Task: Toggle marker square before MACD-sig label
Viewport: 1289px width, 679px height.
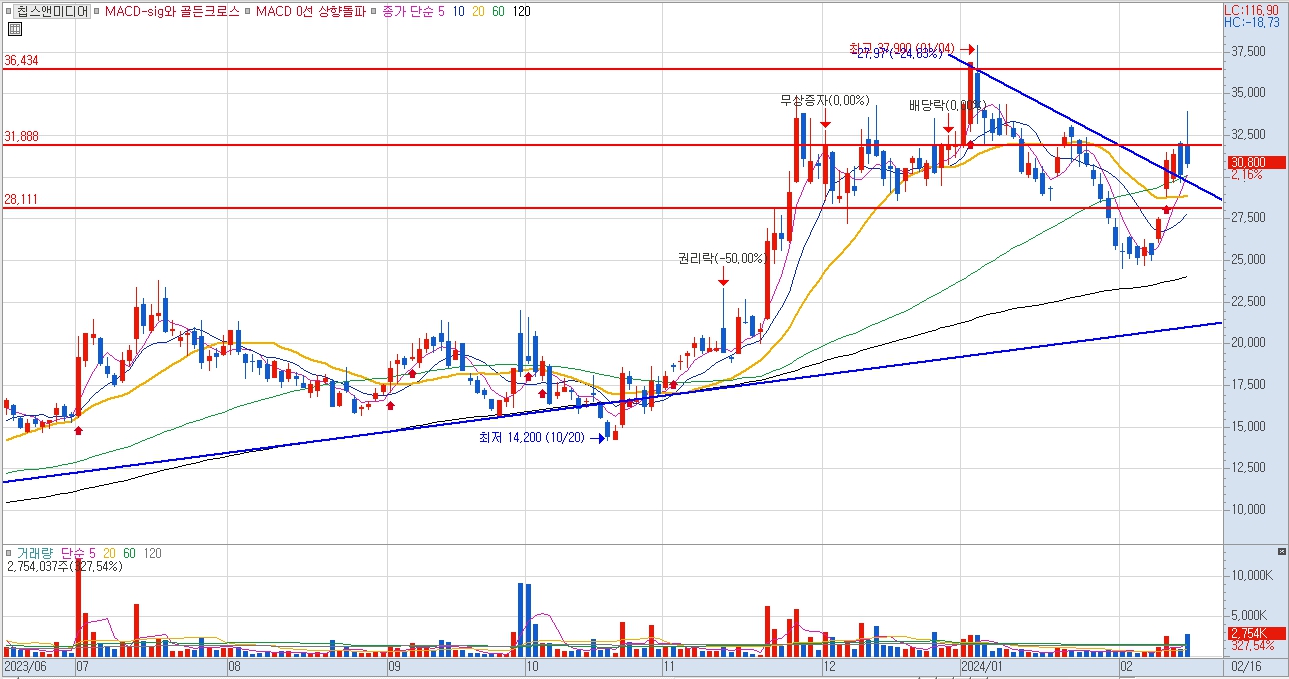Action: [x=97, y=12]
